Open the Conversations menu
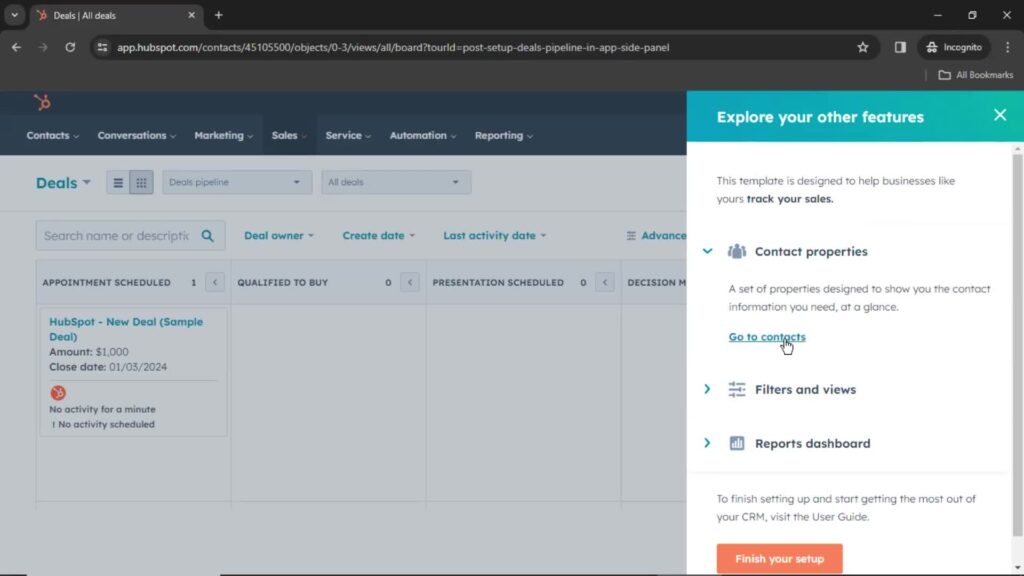 click(136, 135)
